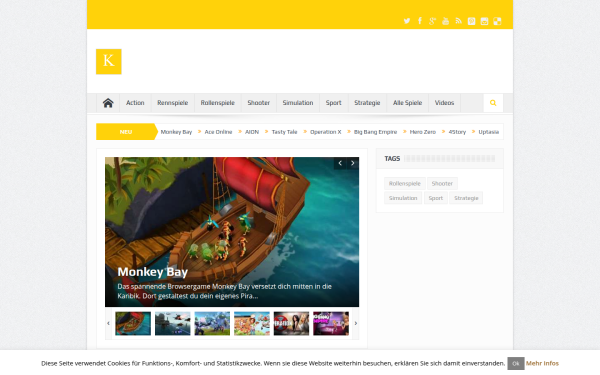Select the Sport tag
Viewport: 600px width, 375px height.
pyautogui.click(x=436, y=198)
